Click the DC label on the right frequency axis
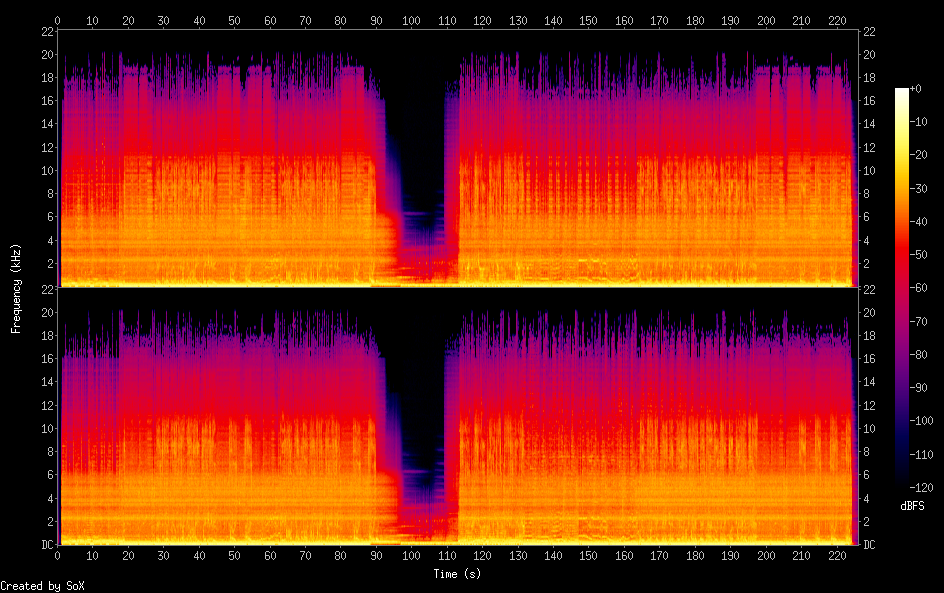Image resolution: width=944 pixels, height=593 pixels. click(869, 545)
